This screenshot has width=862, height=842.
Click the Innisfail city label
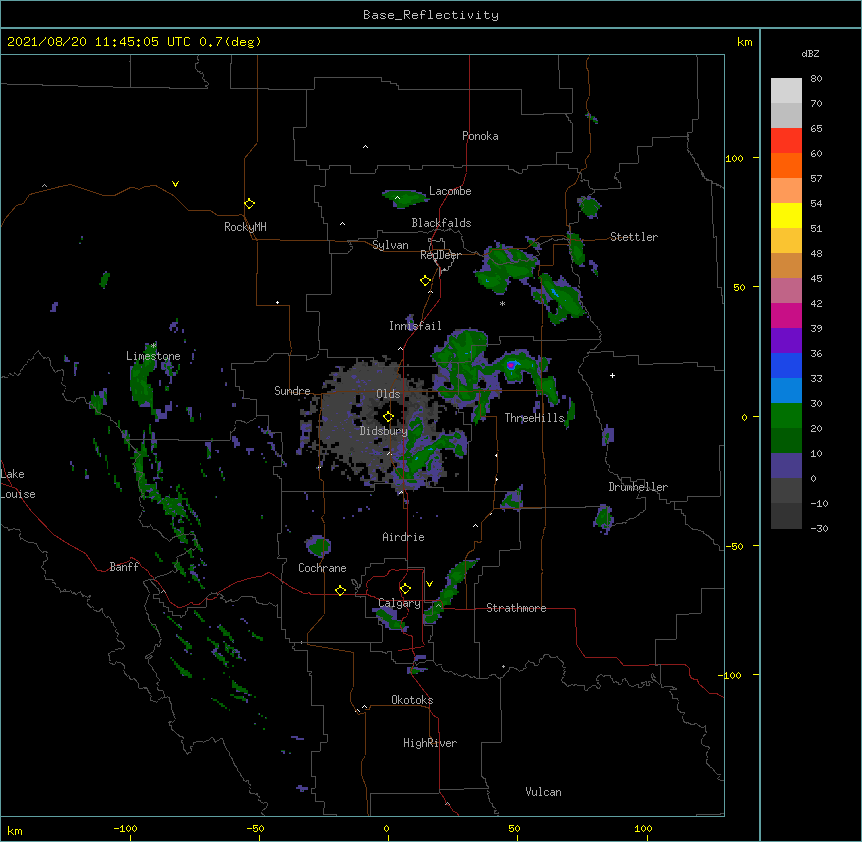[415, 326]
